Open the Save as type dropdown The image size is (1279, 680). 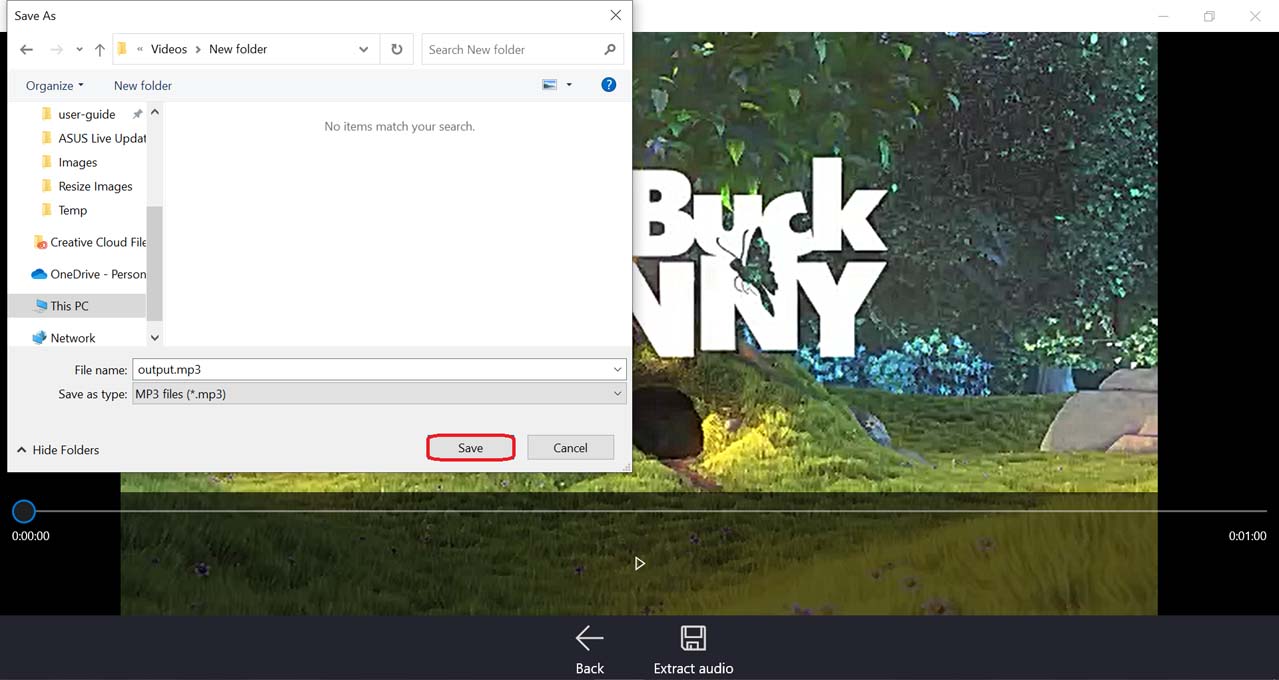coord(617,394)
